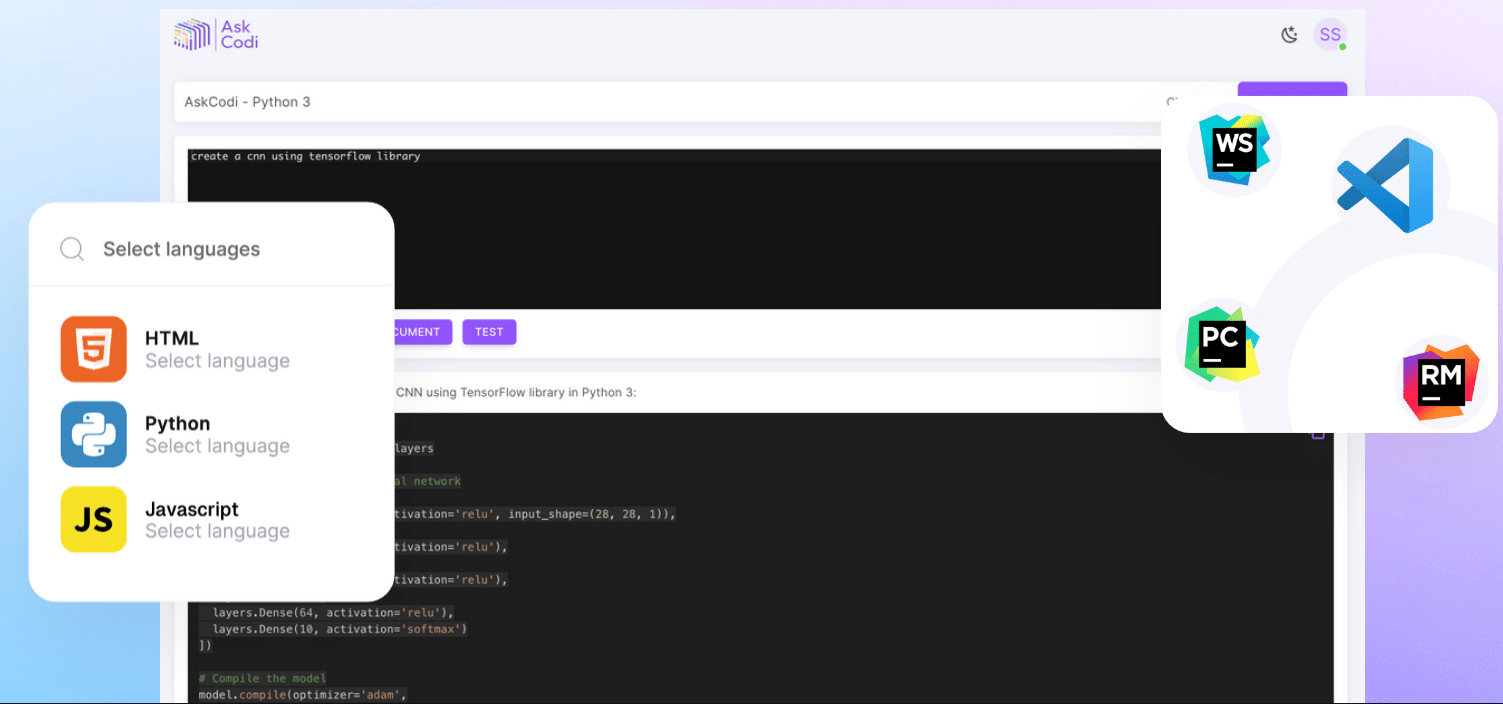Image resolution: width=1503 pixels, height=704 pixels.
Task: Click the RubyMine RM icon
Action: coord(1442,383)
